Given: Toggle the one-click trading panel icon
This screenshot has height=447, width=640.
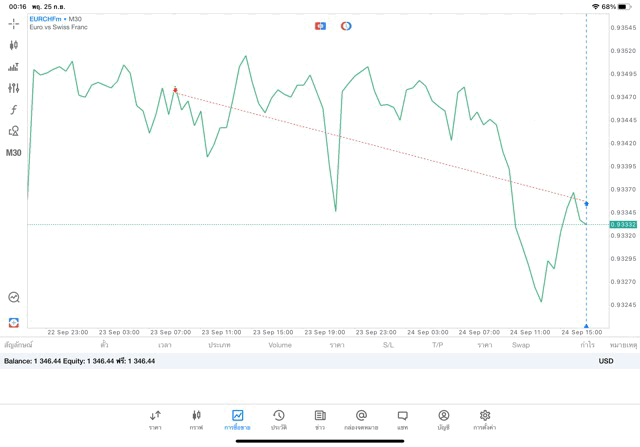Looking at the screenshot, I should tap(320, 26).
